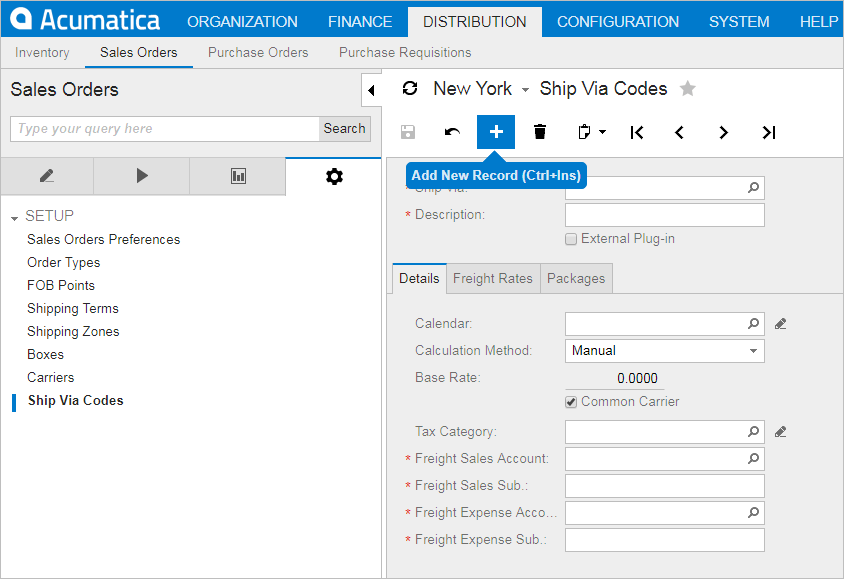Navigate to the previous record
The image size is (844, 579).
pyautogui.click(x=680, y=132)
